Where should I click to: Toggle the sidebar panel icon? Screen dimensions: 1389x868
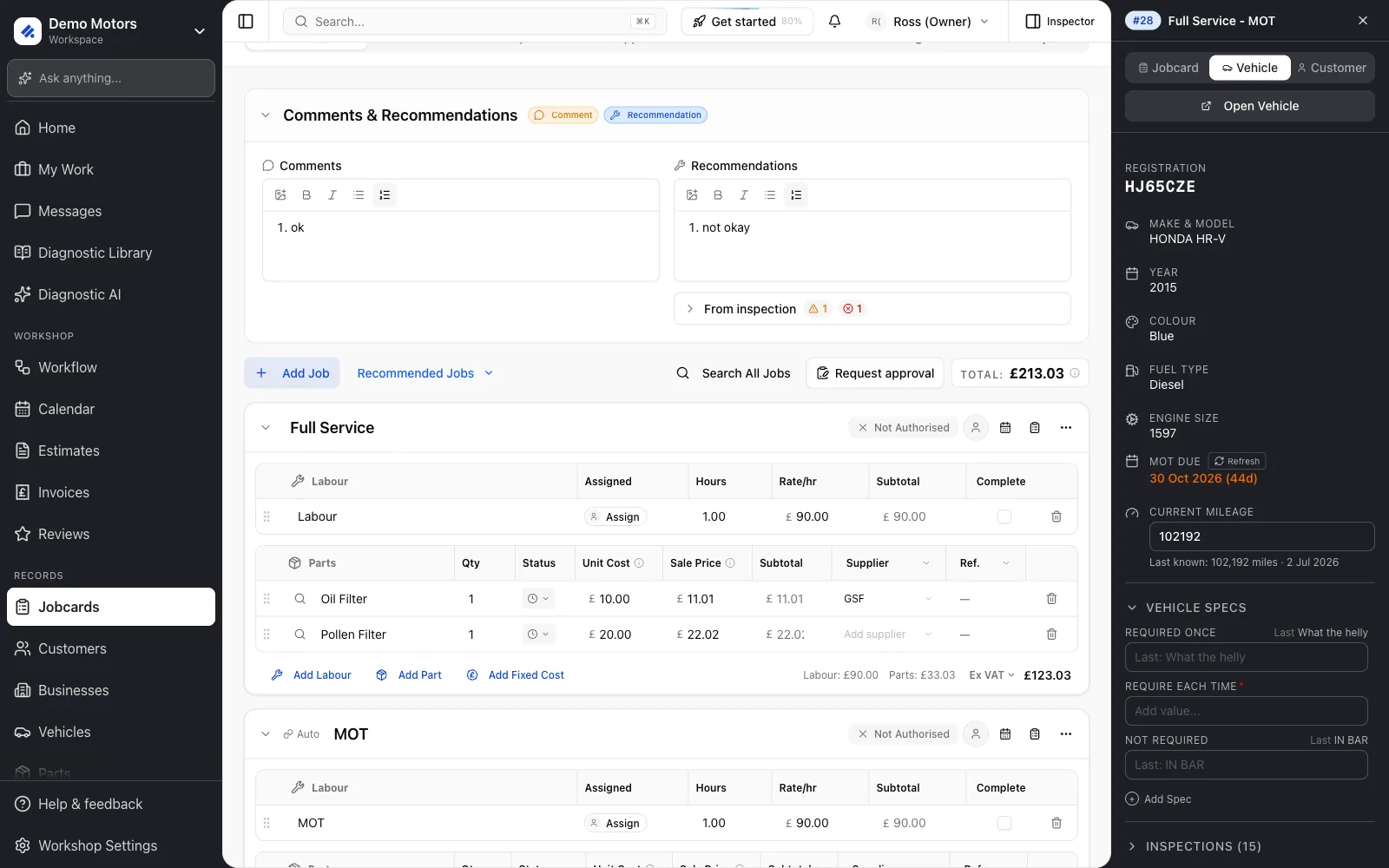(x=246, y=22)
